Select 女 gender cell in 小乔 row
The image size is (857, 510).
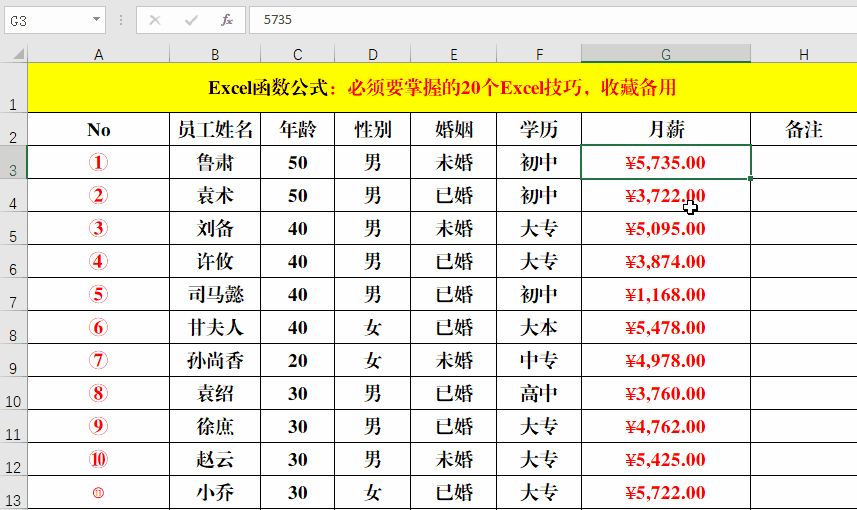click(372, 493)
